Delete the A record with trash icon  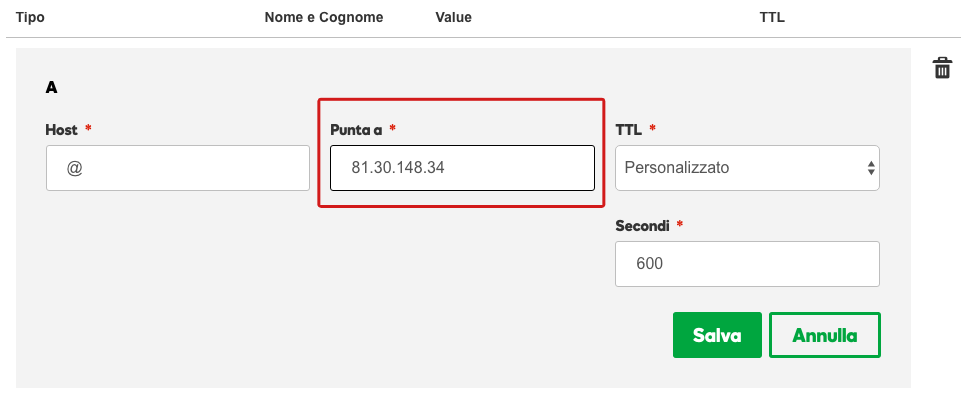pyautogui.click(x=942, y=68)
